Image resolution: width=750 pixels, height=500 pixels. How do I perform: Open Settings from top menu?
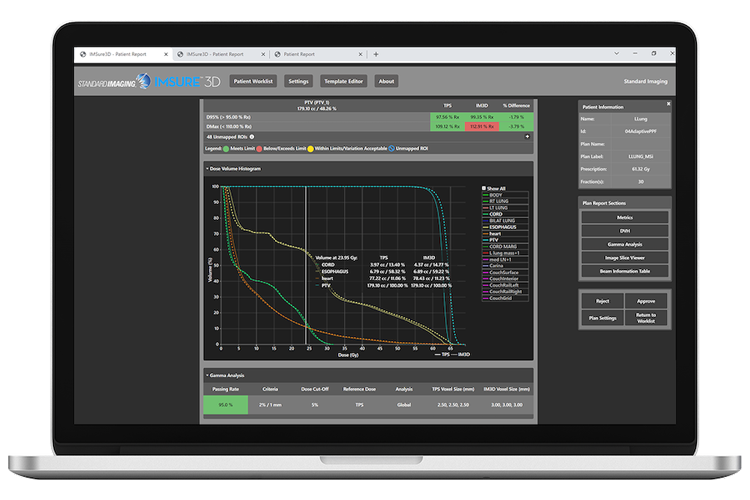[298, 81]
